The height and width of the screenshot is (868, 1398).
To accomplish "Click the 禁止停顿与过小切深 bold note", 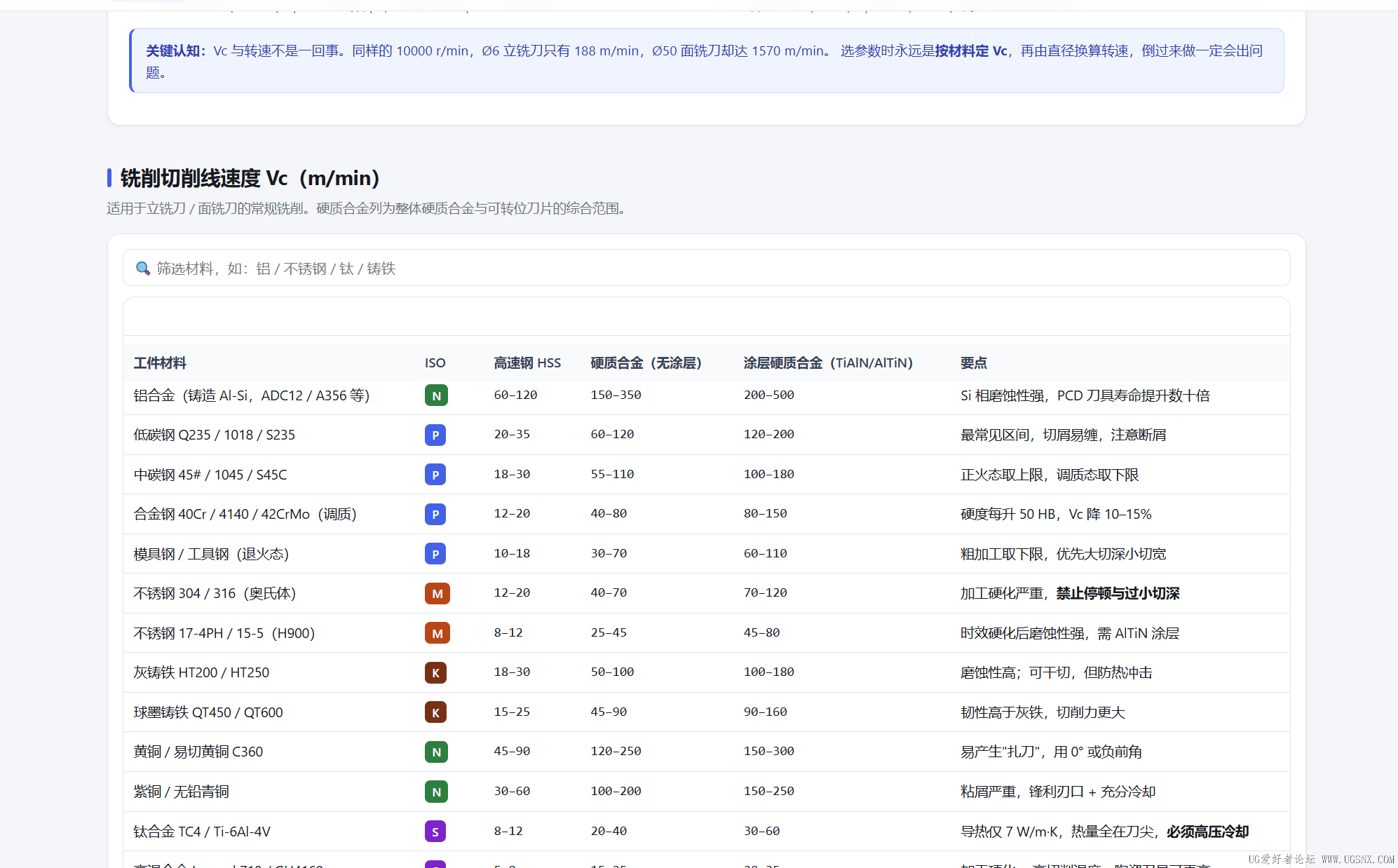I will [1118, 593].
